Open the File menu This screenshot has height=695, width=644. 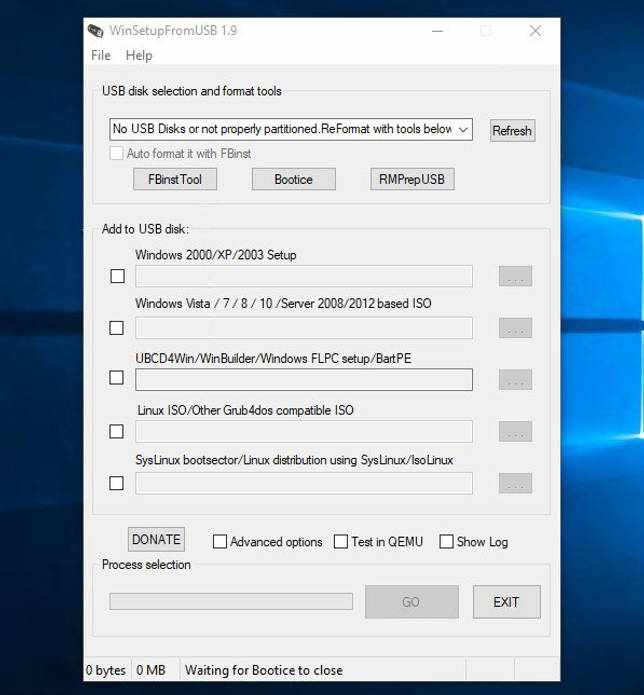click(101, 55)
